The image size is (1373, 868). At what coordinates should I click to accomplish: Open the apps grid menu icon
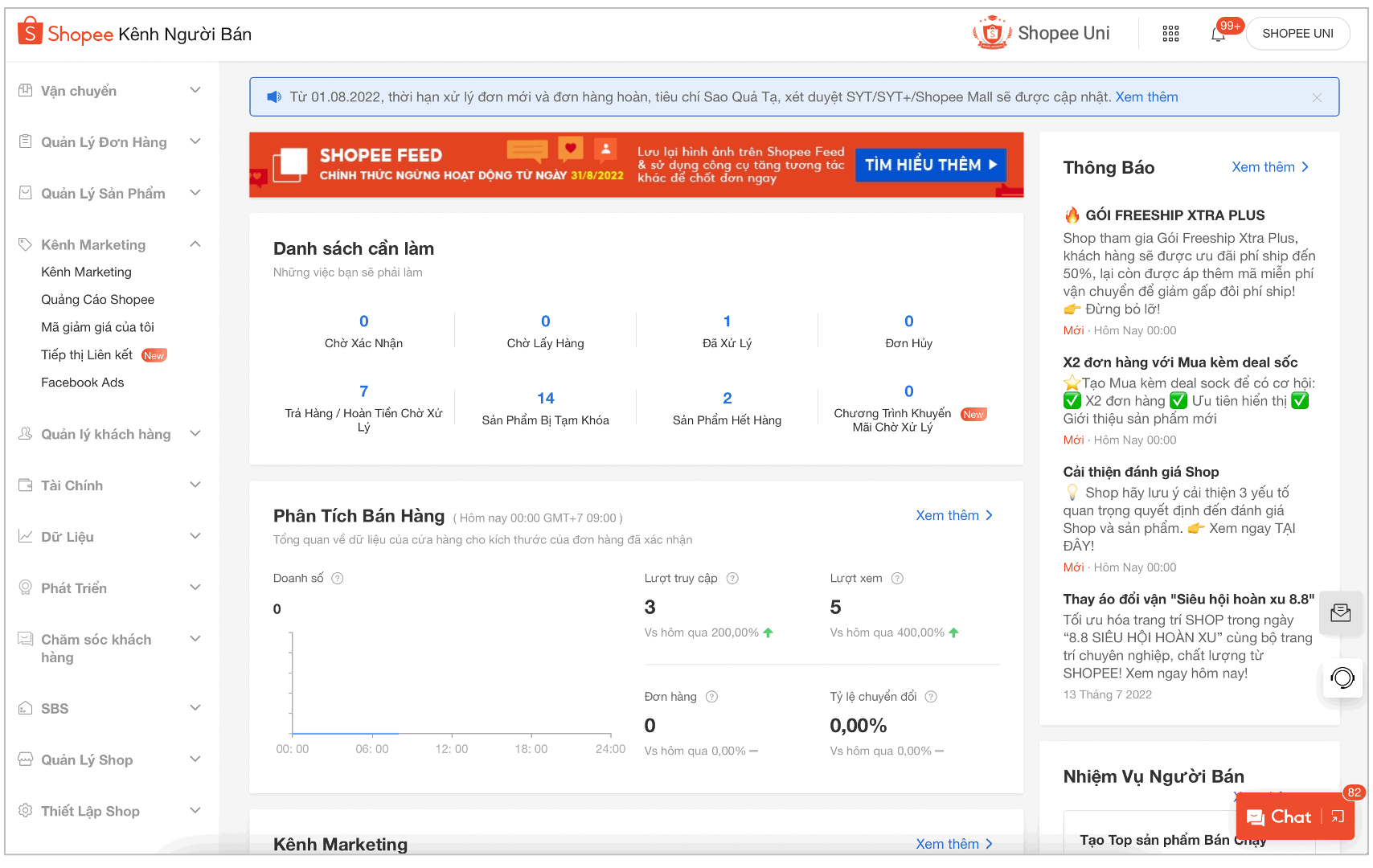pos(1170,34)
